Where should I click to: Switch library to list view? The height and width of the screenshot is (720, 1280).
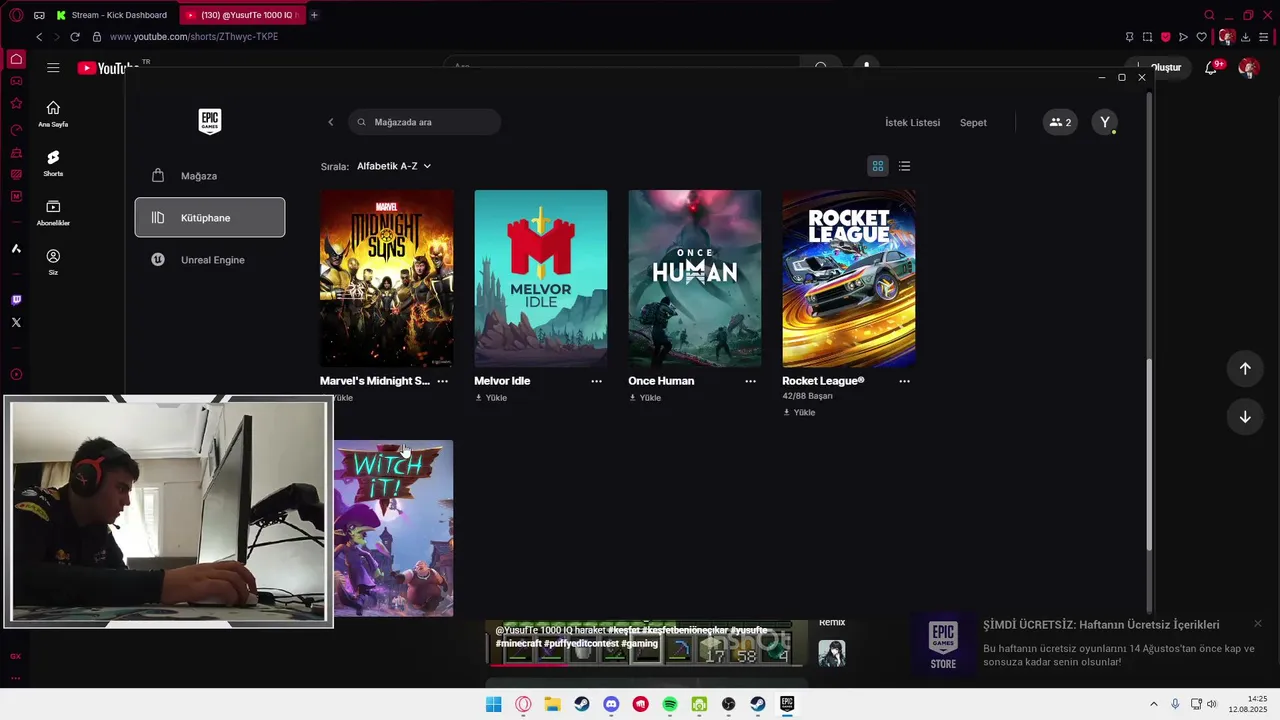[904, 166]
